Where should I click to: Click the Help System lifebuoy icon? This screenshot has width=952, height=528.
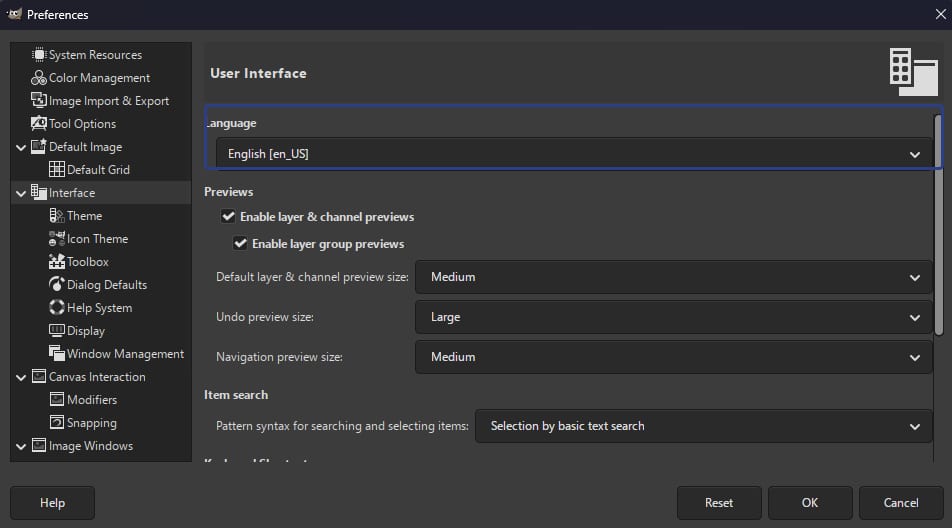57,307
